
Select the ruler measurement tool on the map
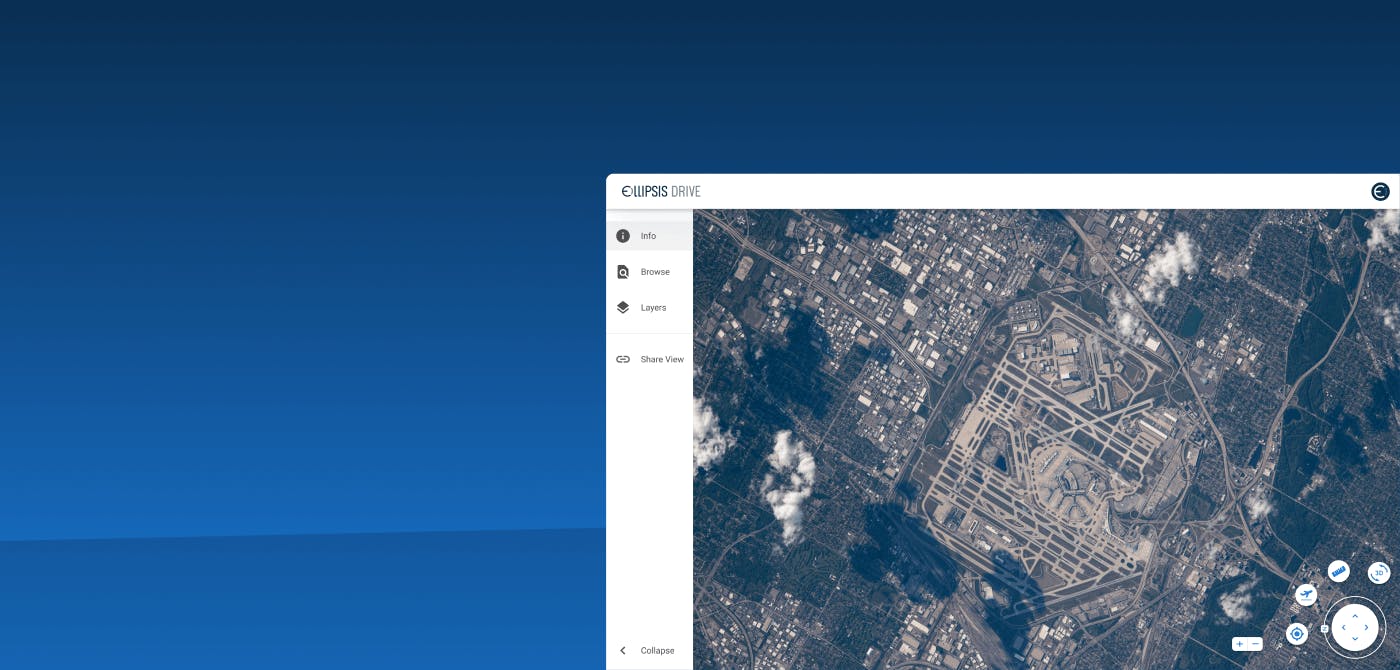tap(1339, 571)
